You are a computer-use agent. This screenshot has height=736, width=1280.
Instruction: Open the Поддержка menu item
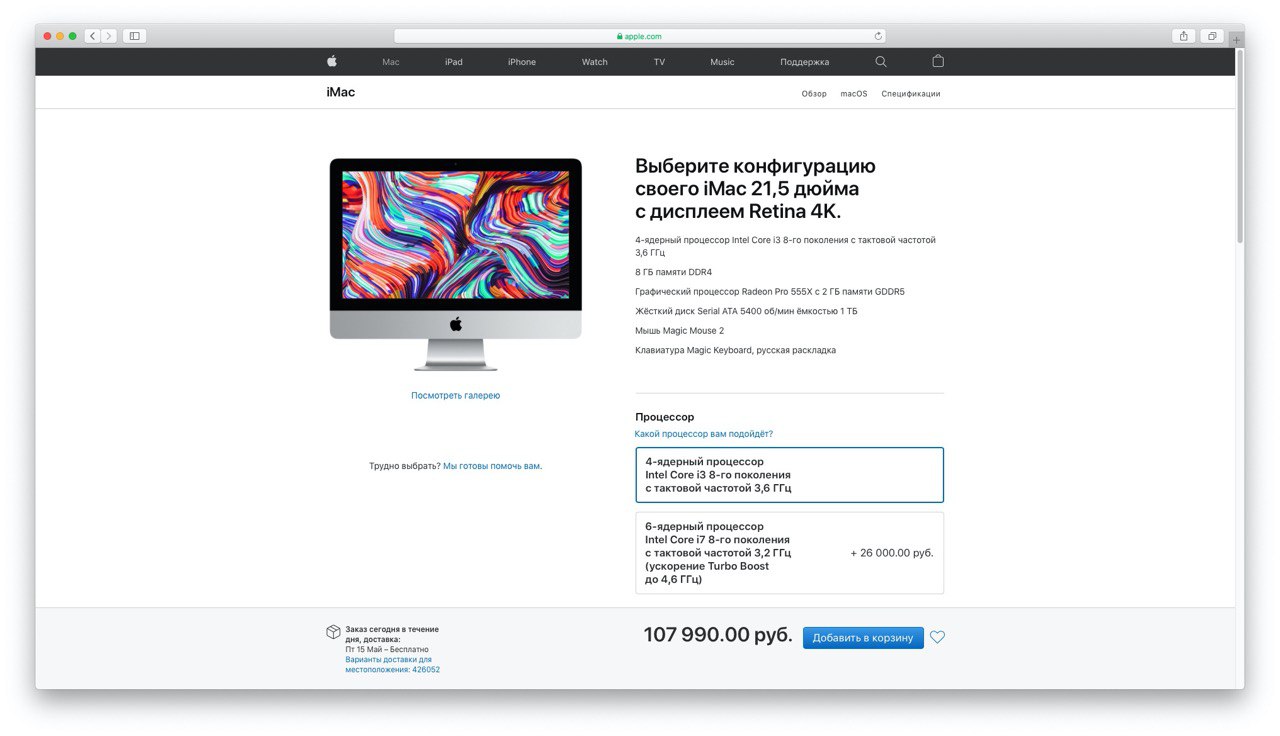point(805,62)
